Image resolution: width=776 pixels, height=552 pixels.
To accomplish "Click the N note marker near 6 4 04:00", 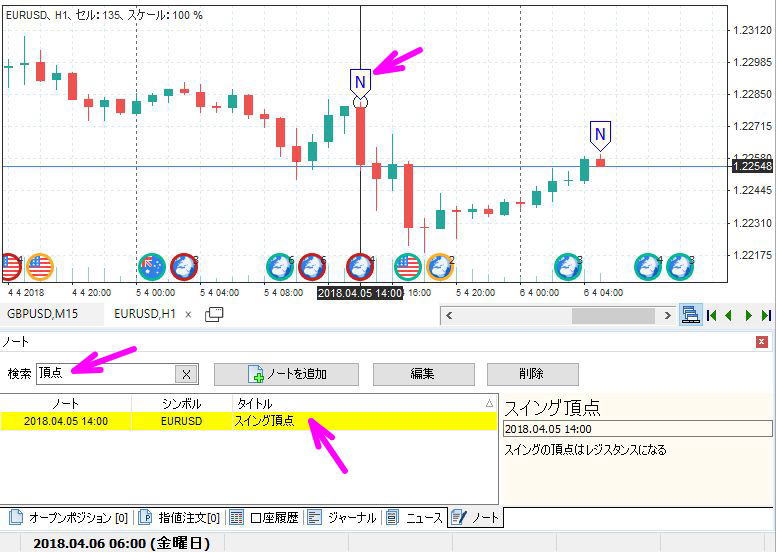I will click(x=600, y=134).
